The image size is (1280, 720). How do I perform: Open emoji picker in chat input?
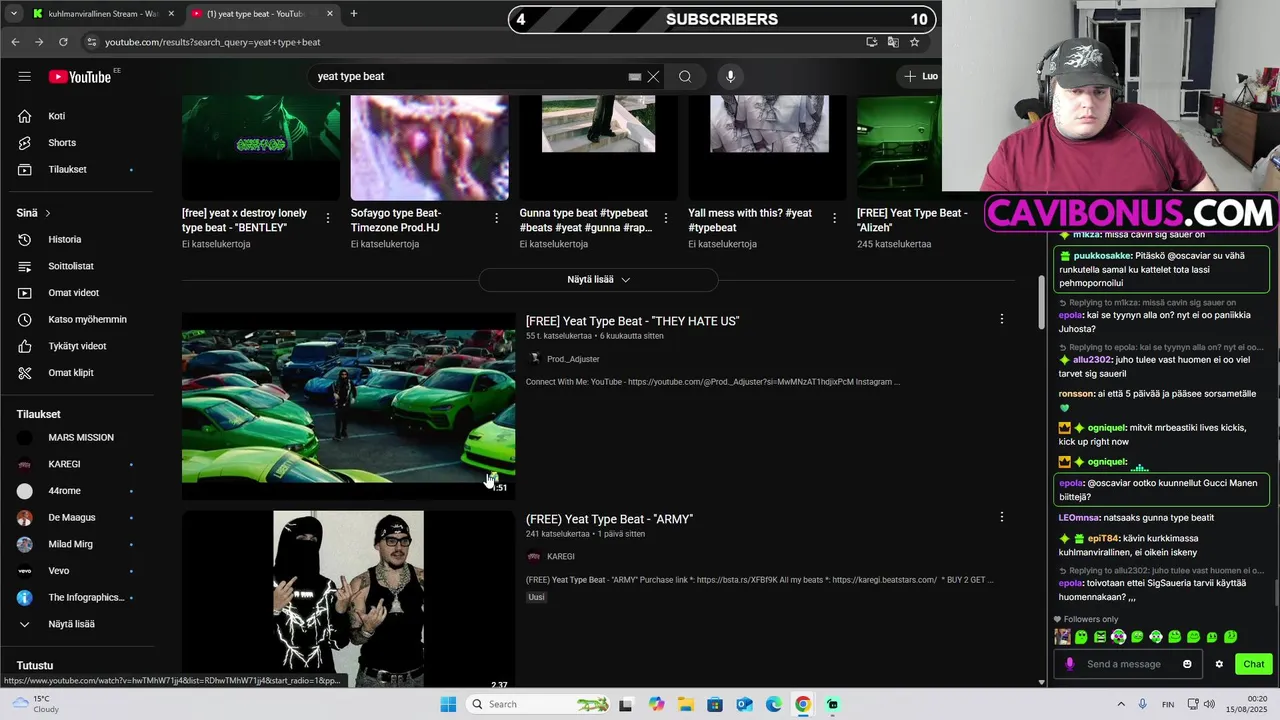click(x=1187, y=664)
